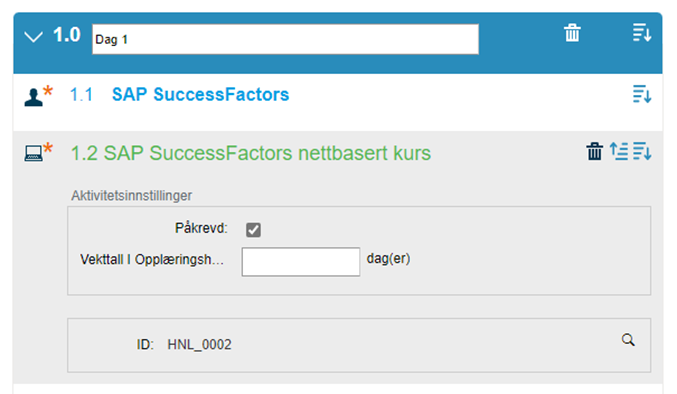This screenshot has width=677, height=394.
Task: Open the SAP SuccessFactors link in 1.1
Action: click(200, 95)
